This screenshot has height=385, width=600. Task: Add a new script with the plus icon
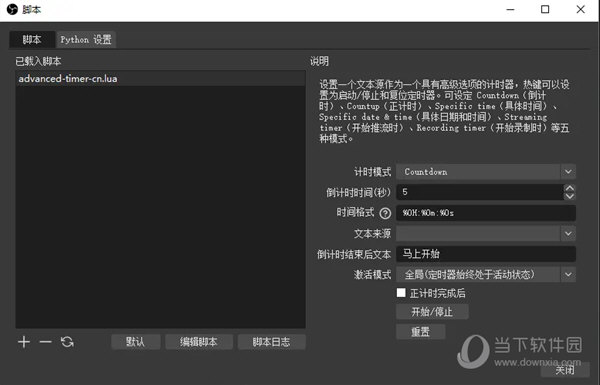point(24,342)
